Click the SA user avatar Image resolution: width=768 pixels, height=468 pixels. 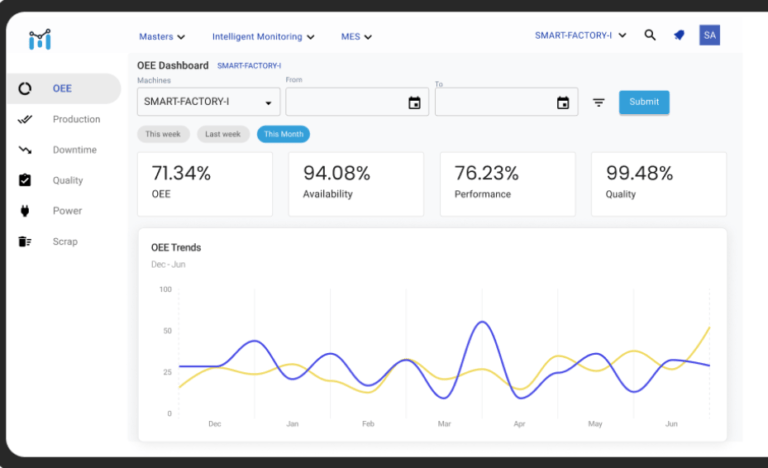(x=709, y=35)
